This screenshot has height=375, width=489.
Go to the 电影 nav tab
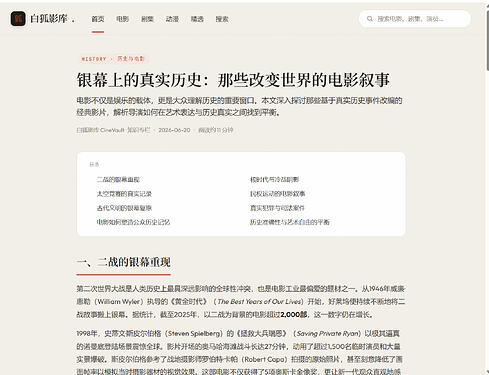[122, 19]
